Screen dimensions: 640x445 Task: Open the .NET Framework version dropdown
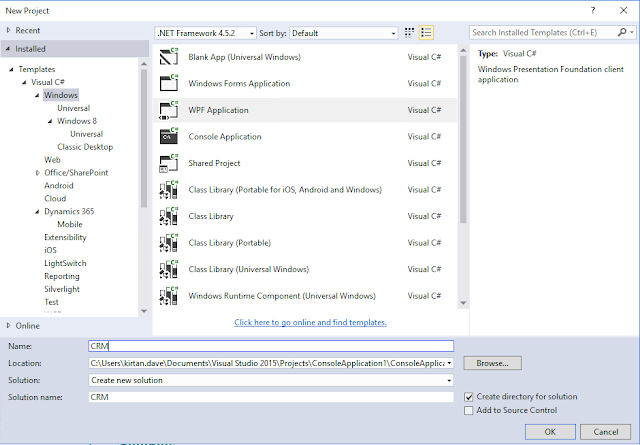[206, 33]
